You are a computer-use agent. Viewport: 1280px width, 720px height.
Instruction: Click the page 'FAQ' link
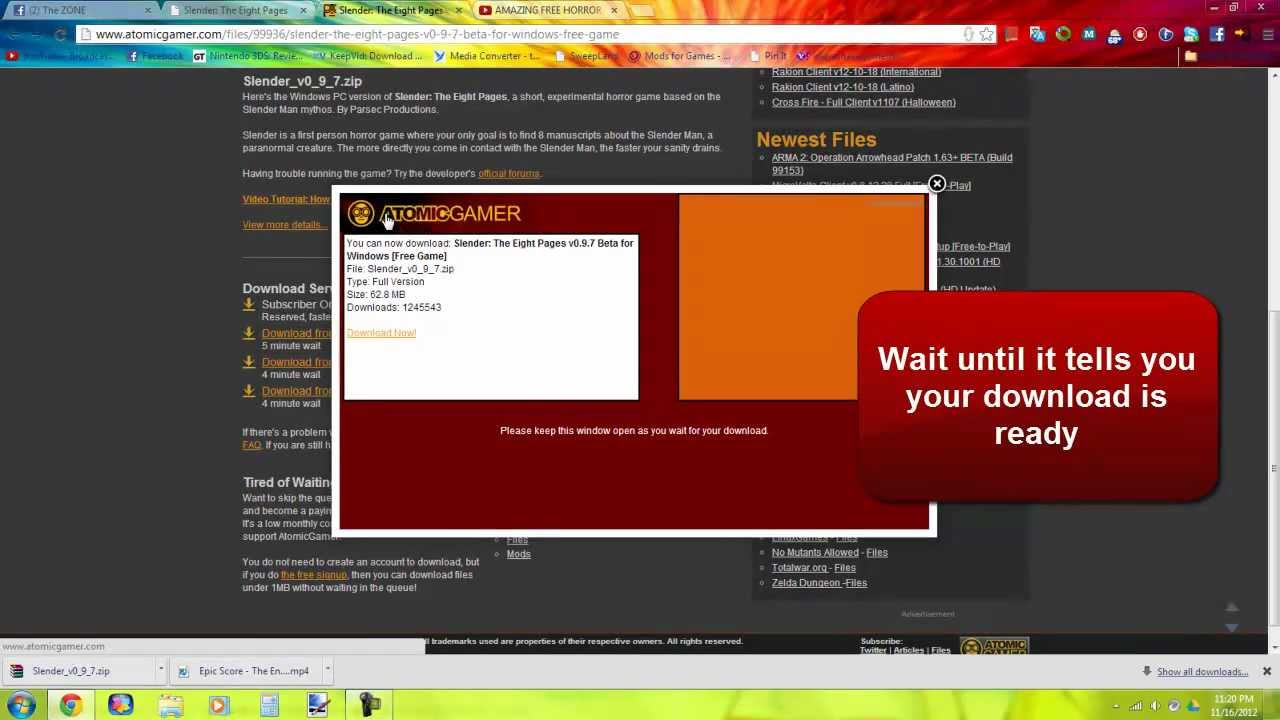click(x=251, y=445)
